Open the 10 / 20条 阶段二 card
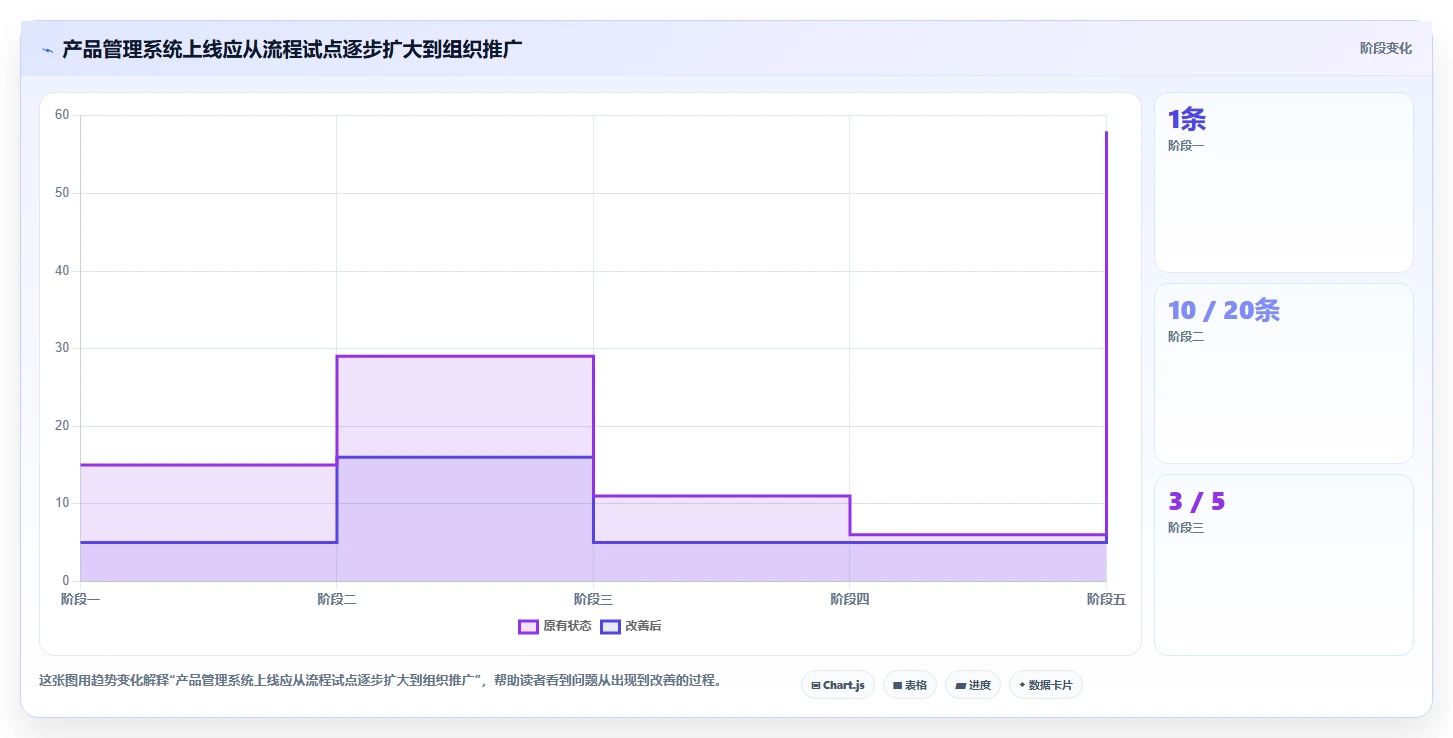This screenshot has width=1453, height=738. tap(1284, 374)
